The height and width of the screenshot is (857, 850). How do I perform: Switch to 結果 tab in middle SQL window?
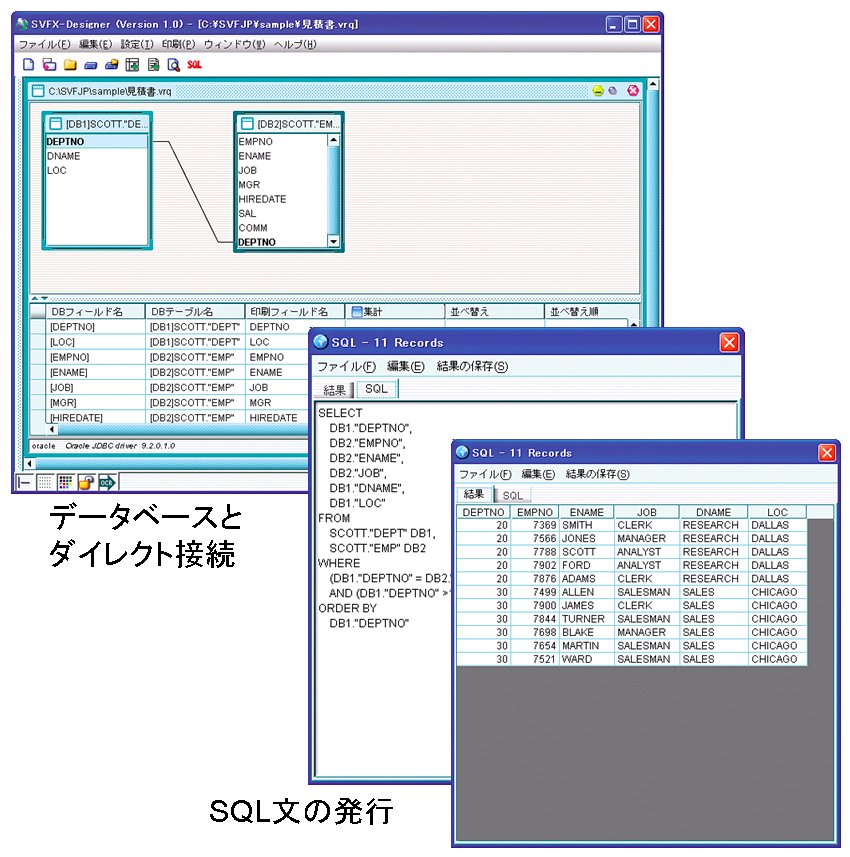pos(334,390)
